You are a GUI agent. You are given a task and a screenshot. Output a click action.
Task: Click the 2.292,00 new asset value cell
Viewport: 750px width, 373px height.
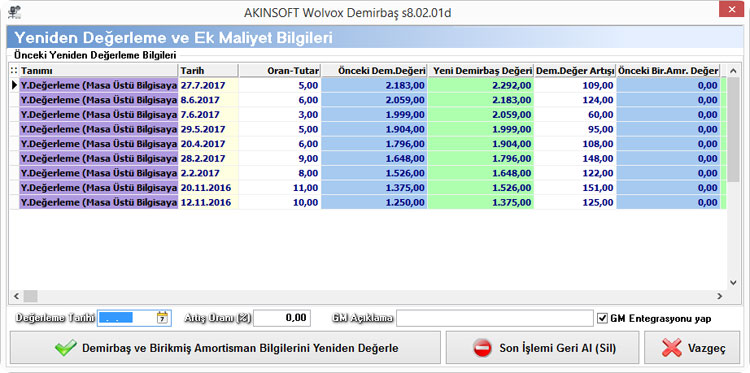[x=480, y=86]
